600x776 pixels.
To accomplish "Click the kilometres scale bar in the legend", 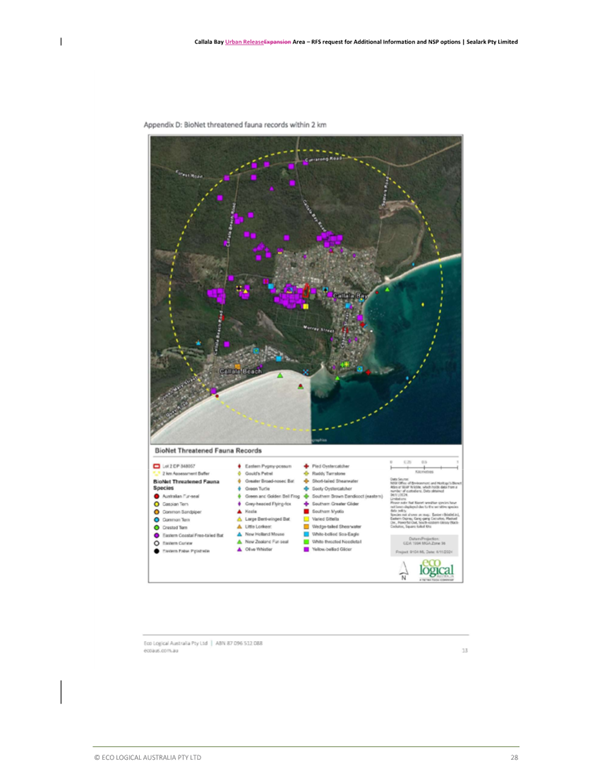I will click(x=424, y=466).
